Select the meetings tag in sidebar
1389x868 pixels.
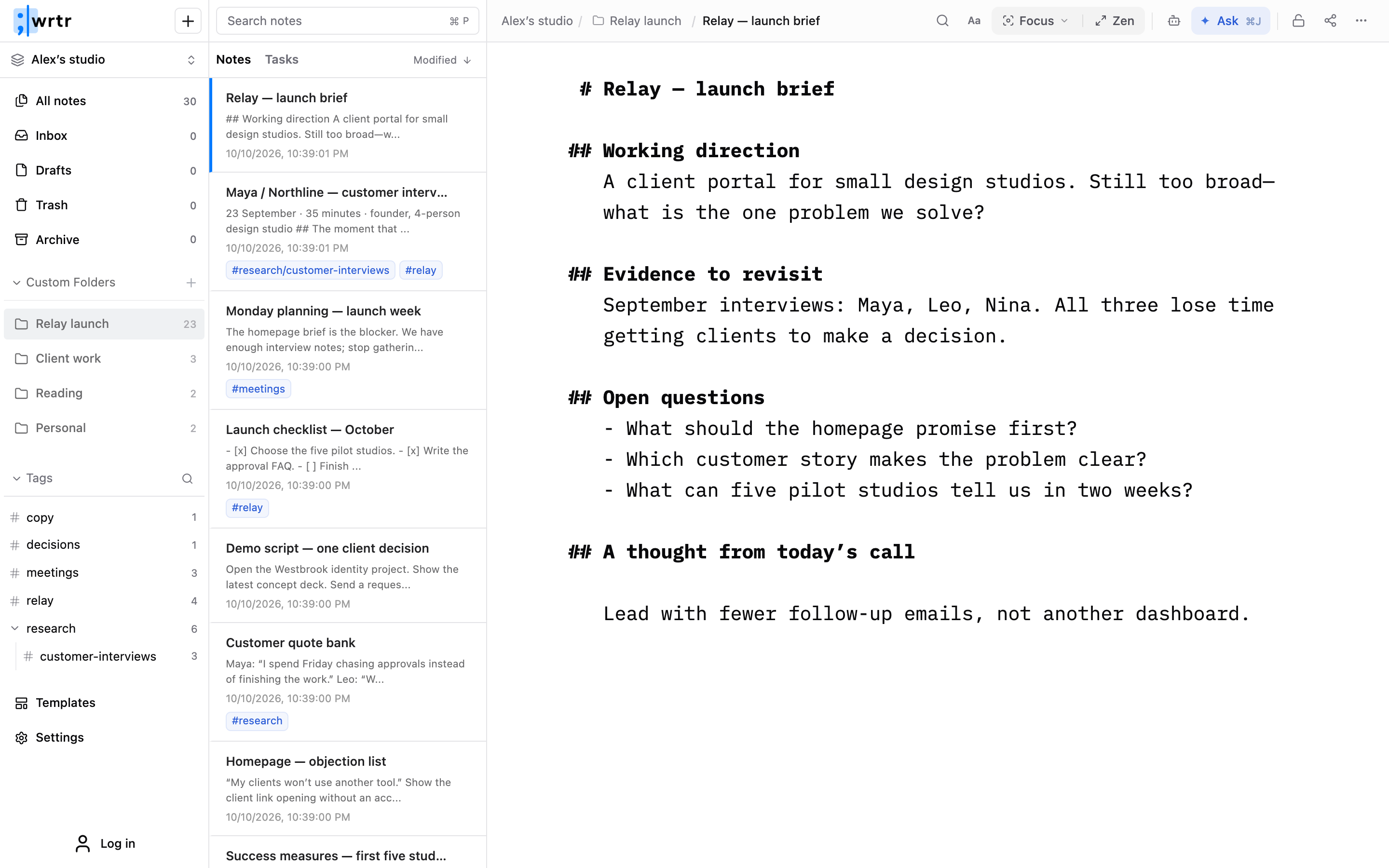click(105, 573)
